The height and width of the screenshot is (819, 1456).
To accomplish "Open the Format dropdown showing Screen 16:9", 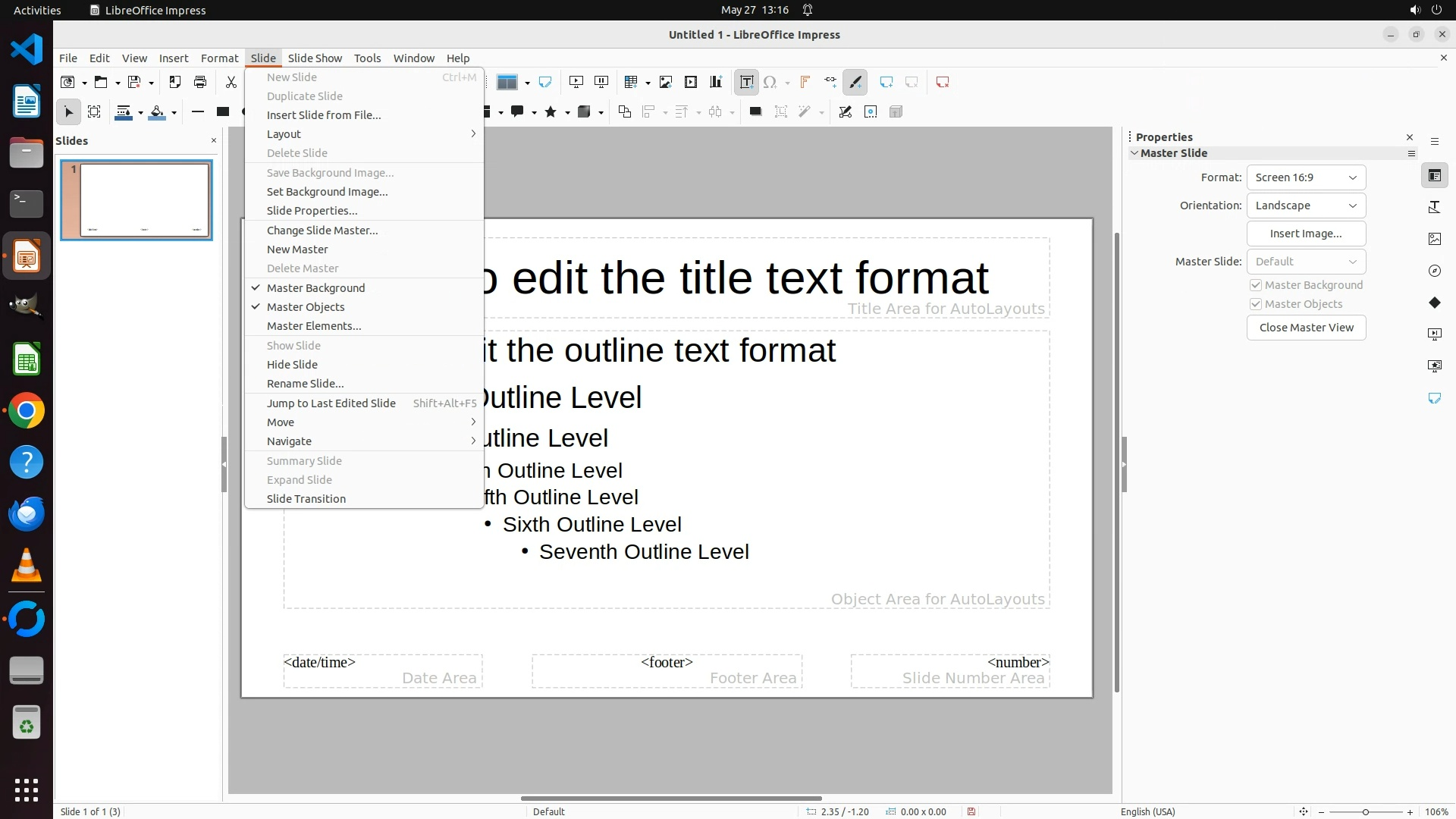I will [1306, 177].
